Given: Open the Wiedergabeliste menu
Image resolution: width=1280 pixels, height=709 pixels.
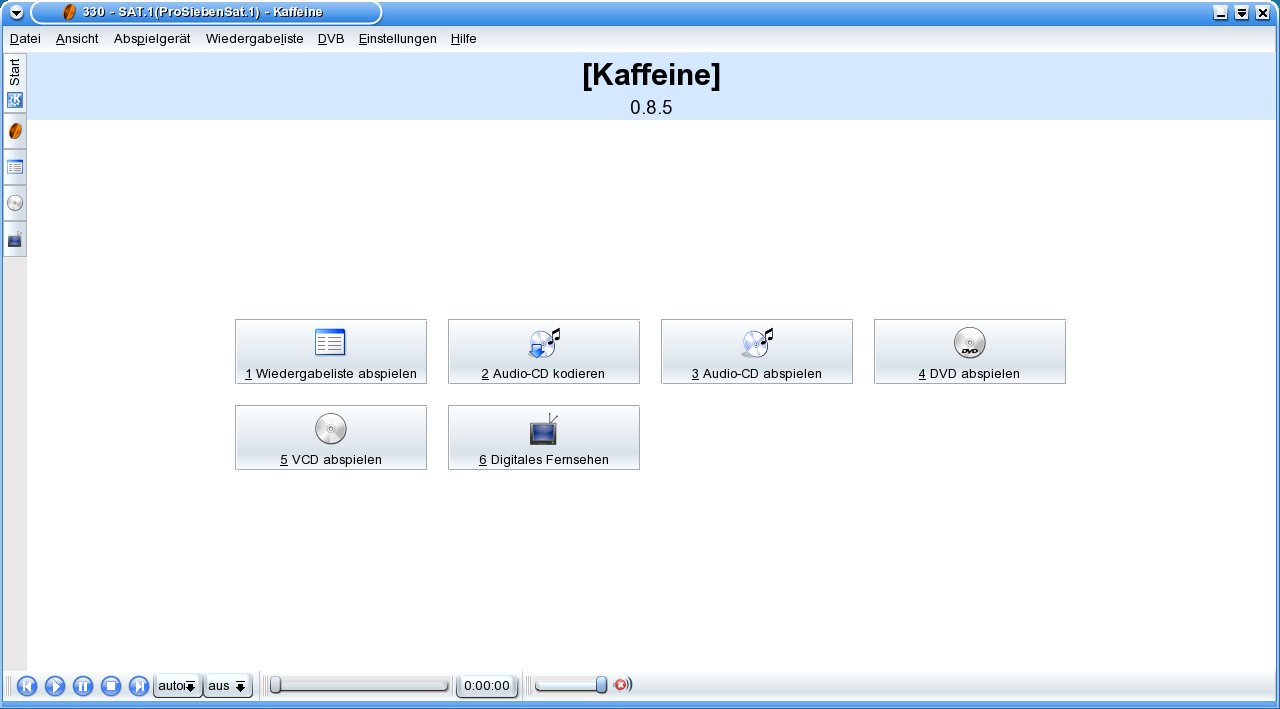Looking at the screenshot, I should point(254,39).
